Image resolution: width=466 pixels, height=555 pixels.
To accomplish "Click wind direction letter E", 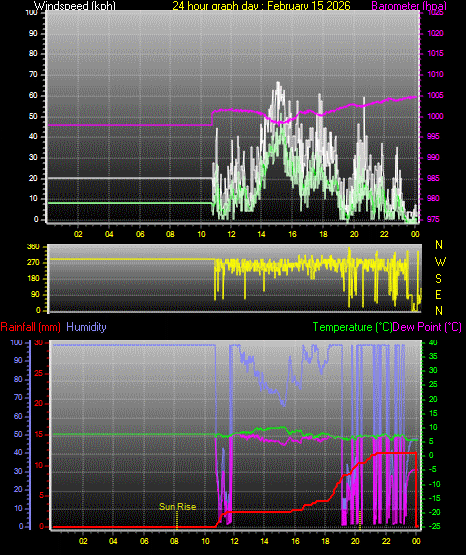I will [x=438, y=295].
